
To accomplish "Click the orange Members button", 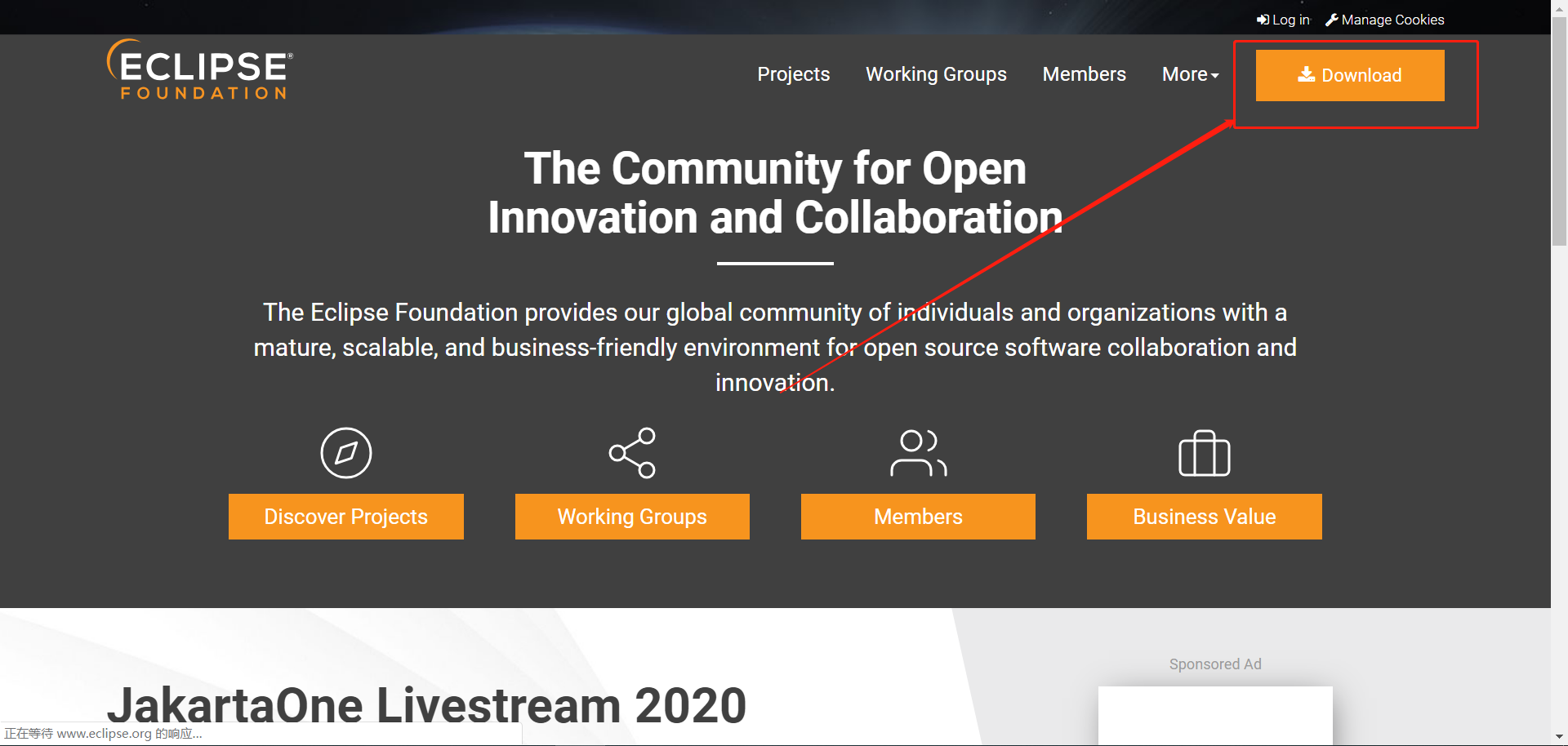I will coord(918,517).
